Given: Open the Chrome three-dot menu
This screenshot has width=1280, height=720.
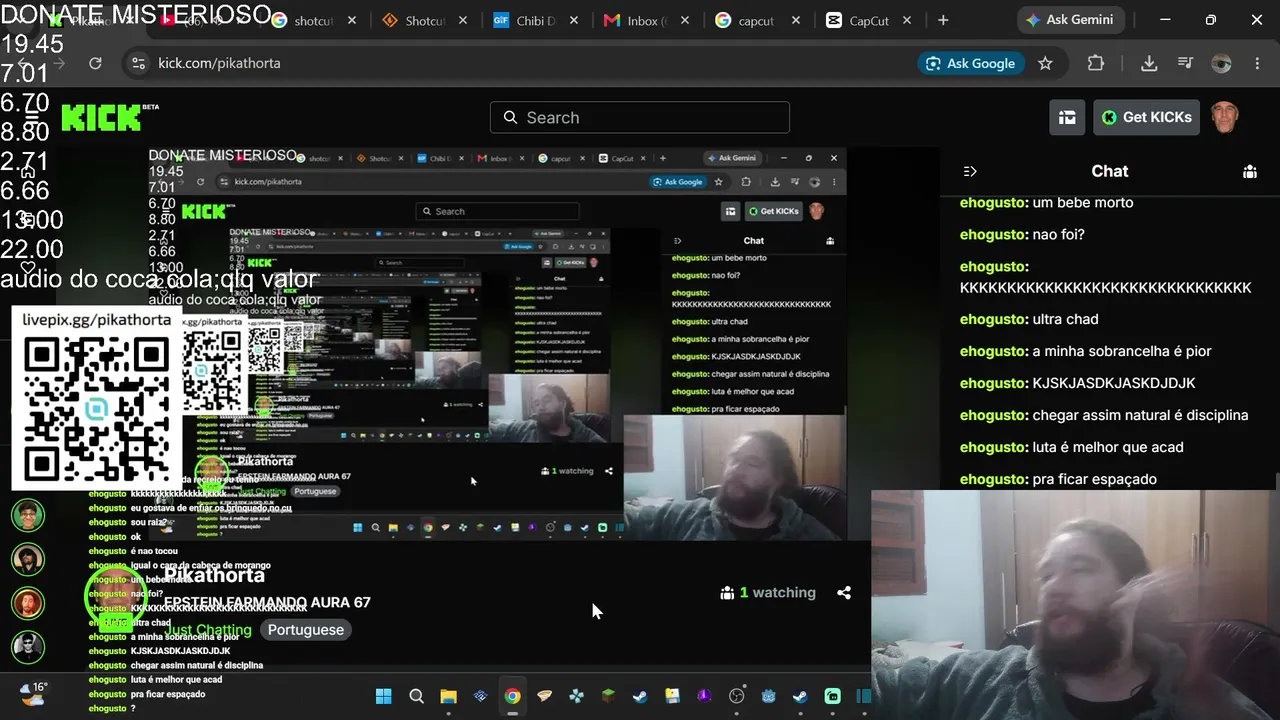Looking at the screenshot, I should [x=1257, y=63].
